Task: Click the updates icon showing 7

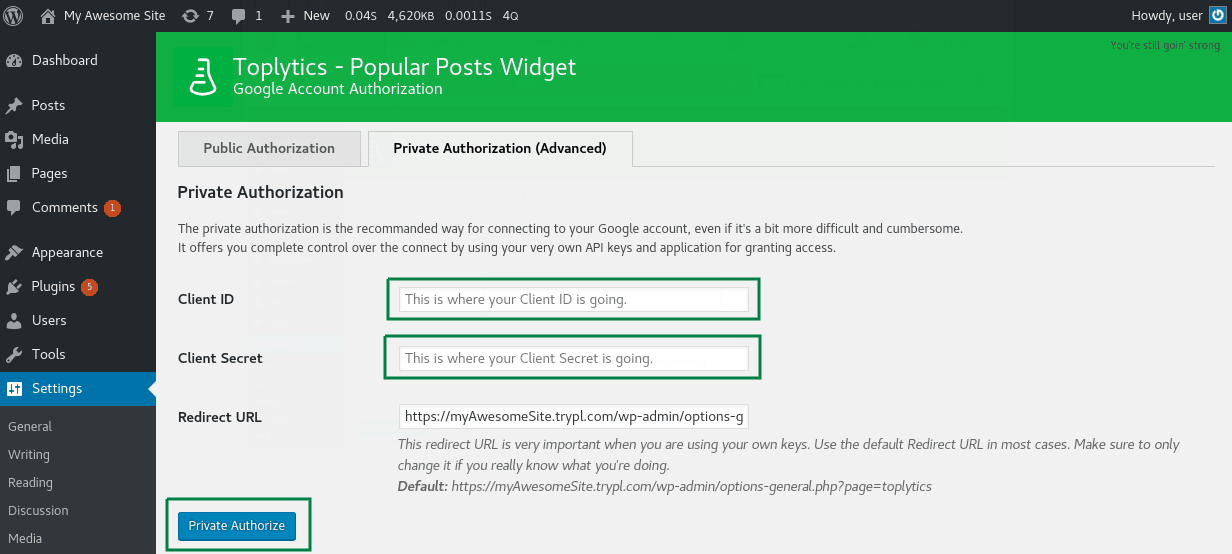Action: pyautogui.click(x=190, y=16)
